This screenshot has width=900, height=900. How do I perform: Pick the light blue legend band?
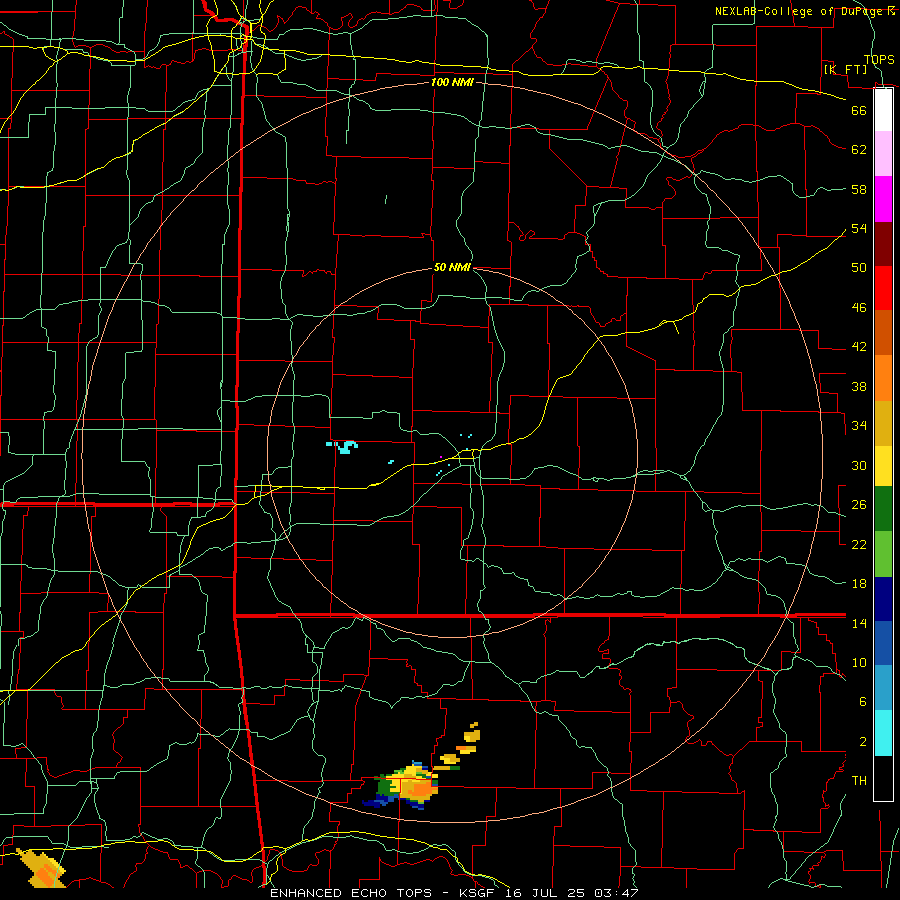883,688
